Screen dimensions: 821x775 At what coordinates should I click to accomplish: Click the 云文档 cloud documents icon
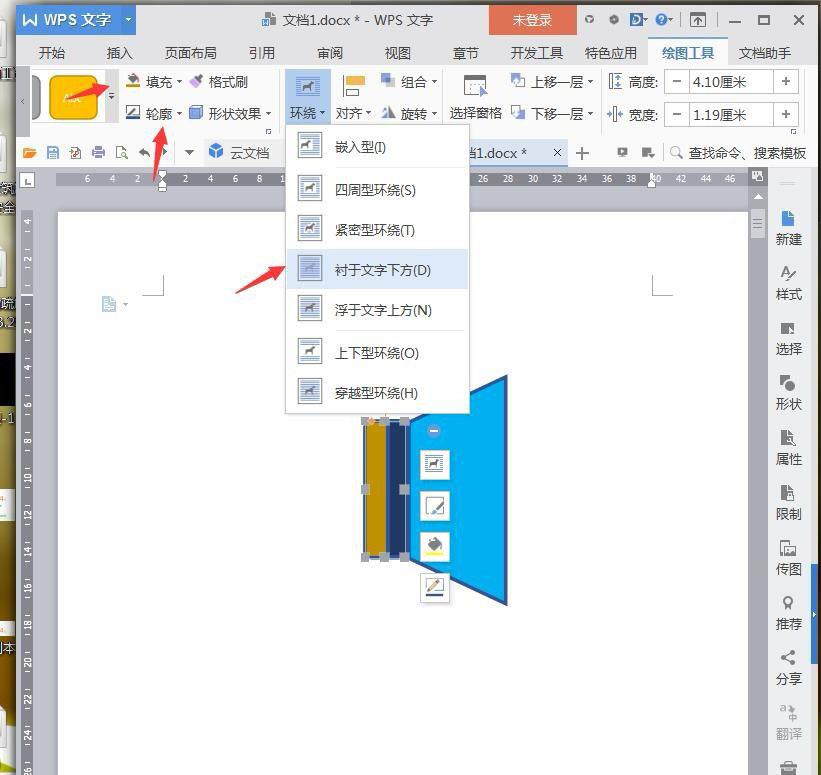tap(215, 152)
